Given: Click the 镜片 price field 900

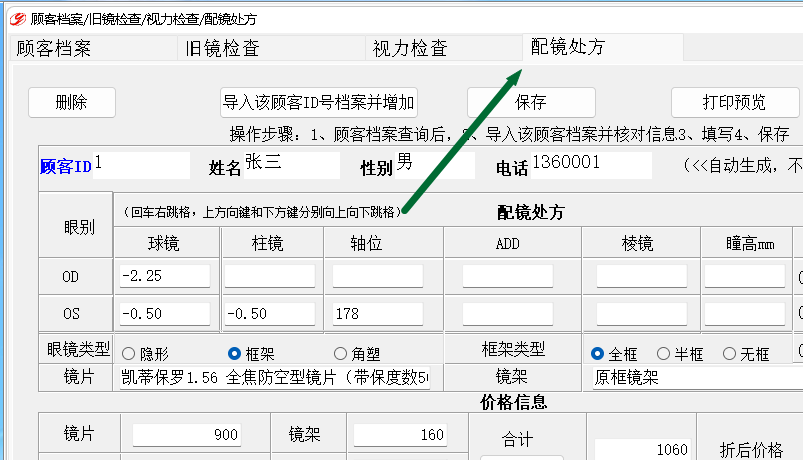Looking at the screenshot, I should [x=187, y=435].
